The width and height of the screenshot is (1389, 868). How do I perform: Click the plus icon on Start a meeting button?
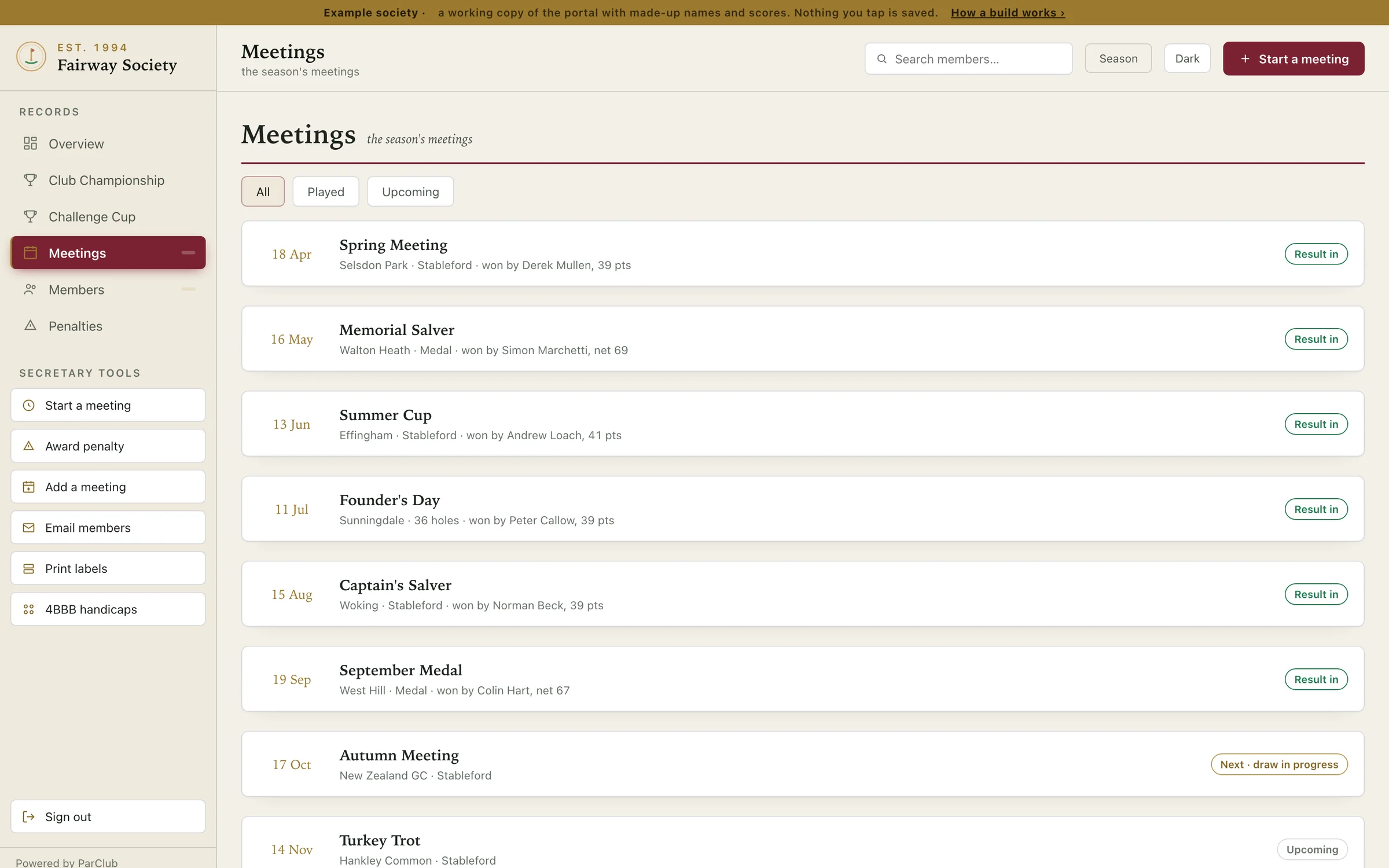pos(1245,59)
